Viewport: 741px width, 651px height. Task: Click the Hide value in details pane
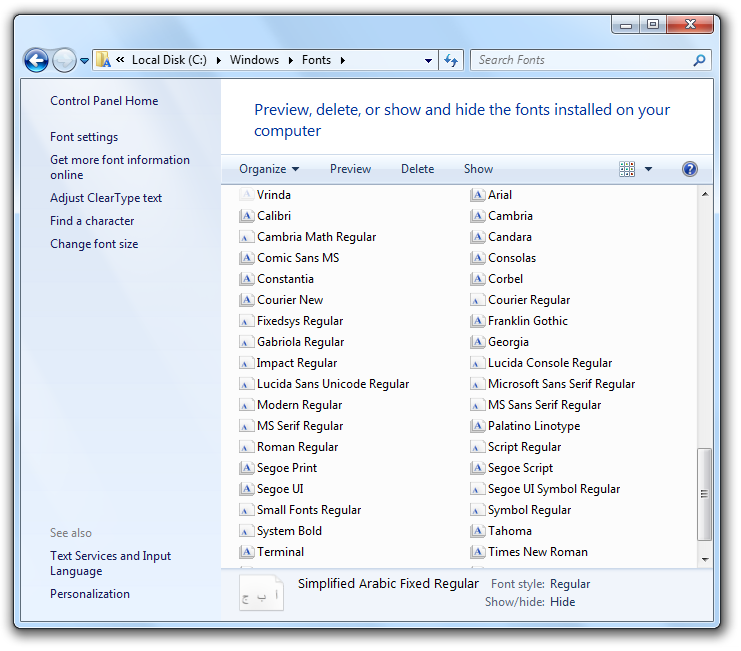[x=562, y=602]
